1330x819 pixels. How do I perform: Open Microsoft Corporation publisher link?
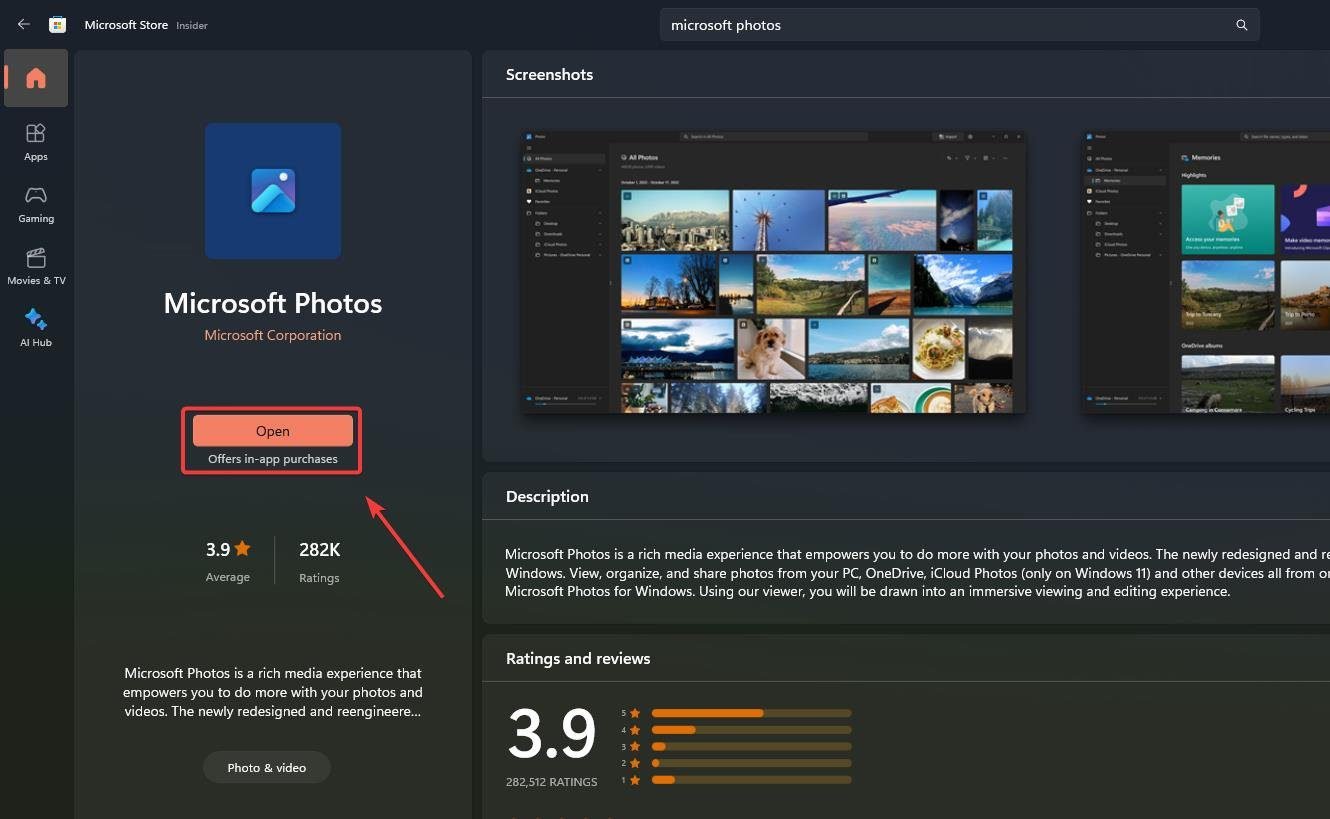coord(273,335)
